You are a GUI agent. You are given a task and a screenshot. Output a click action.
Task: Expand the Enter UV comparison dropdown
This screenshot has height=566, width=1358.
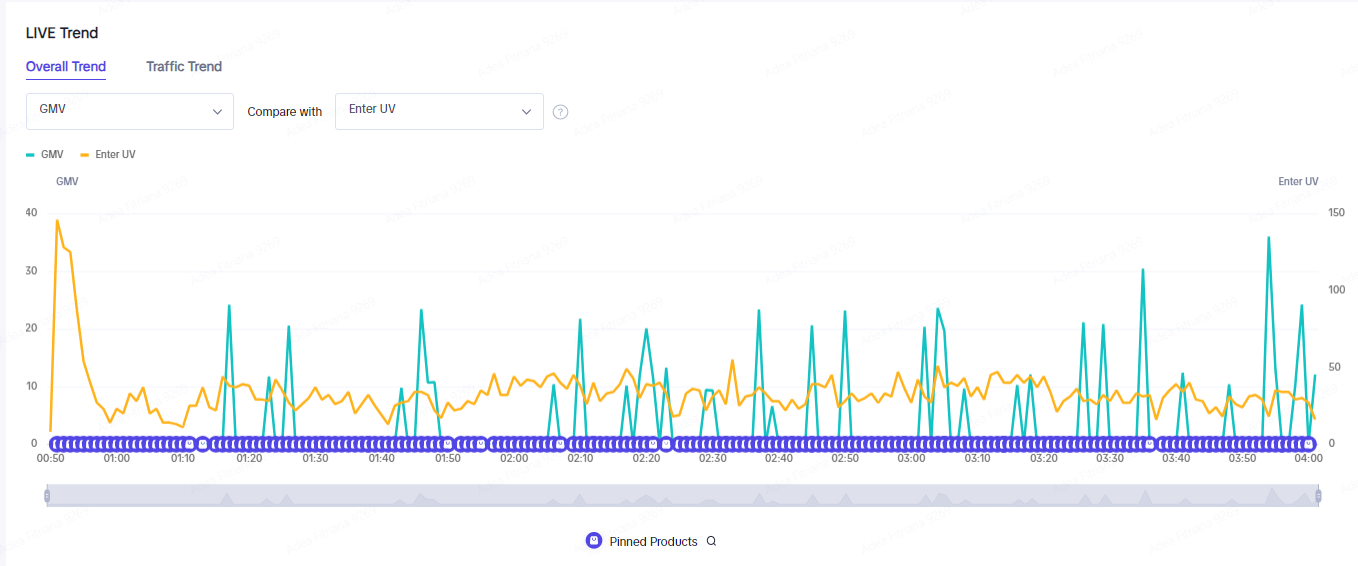439,111
